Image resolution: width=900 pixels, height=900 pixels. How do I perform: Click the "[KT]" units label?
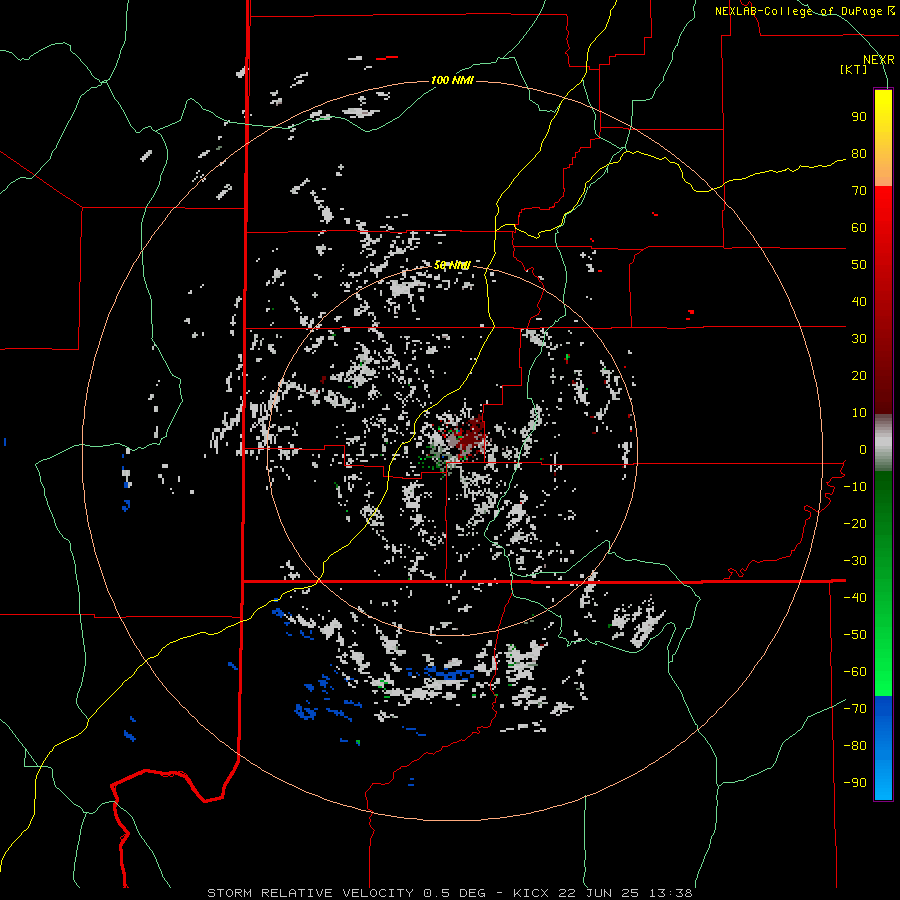coord(854,69)
